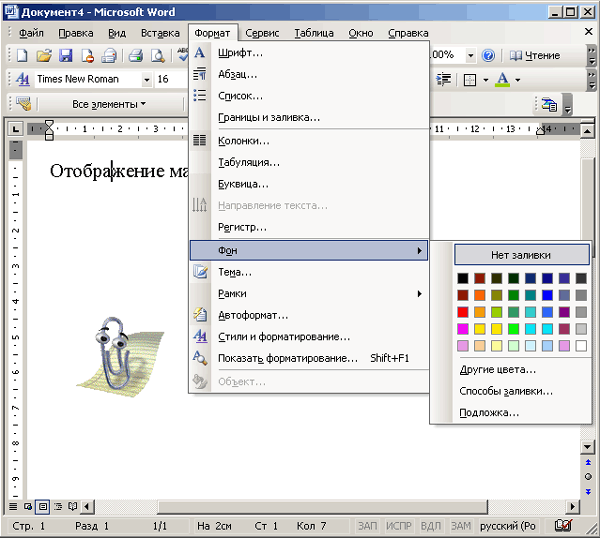Click the increase indent icon

444,80
